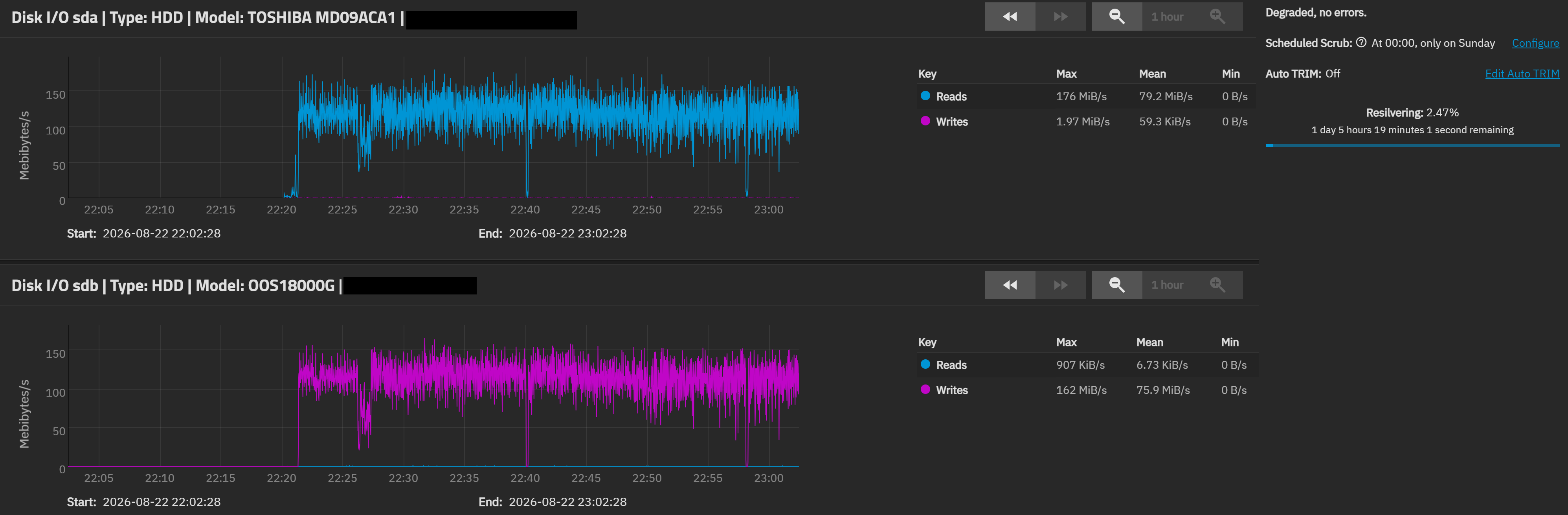Click the "At 00:00, only on Sunday" schedule text
Viewport: 1568px width, 515px height.
(x=1433, y=43)
